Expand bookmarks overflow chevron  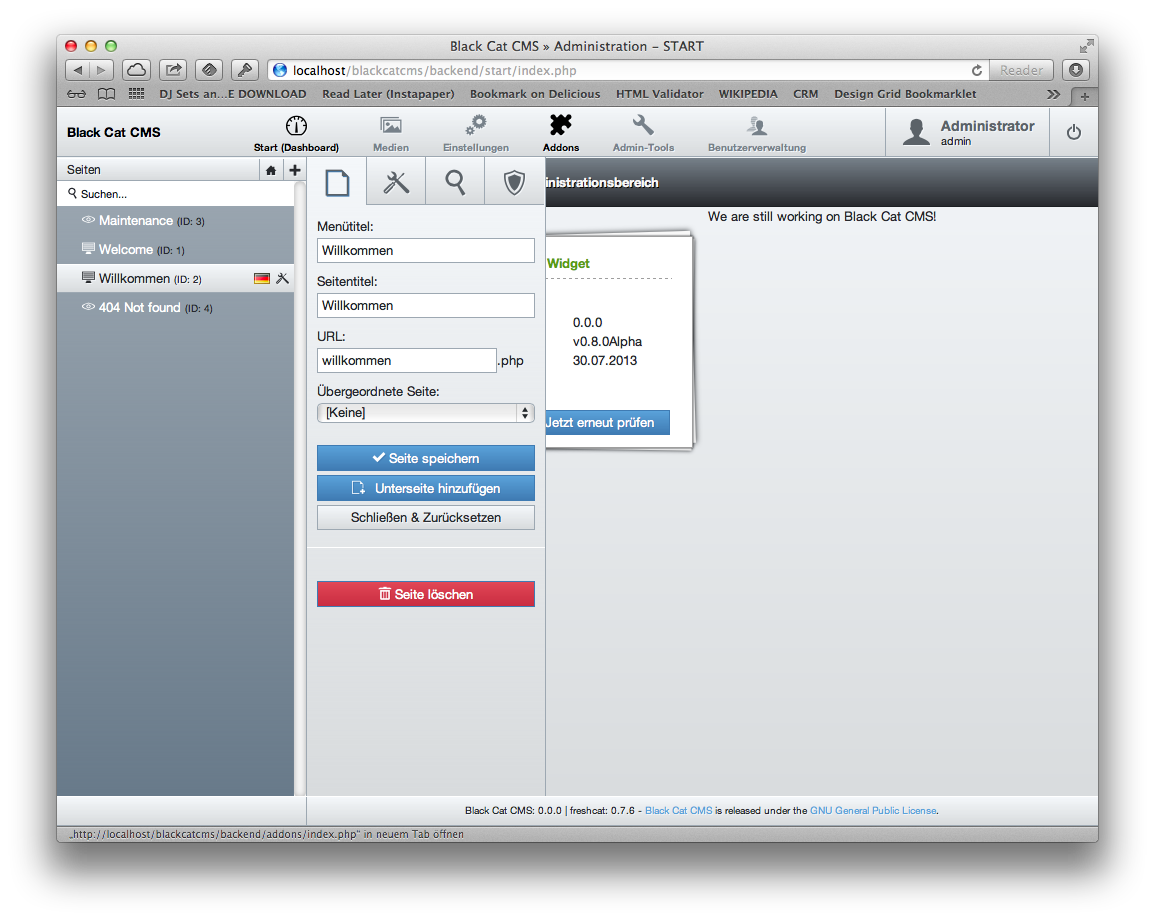point(1053,94)
